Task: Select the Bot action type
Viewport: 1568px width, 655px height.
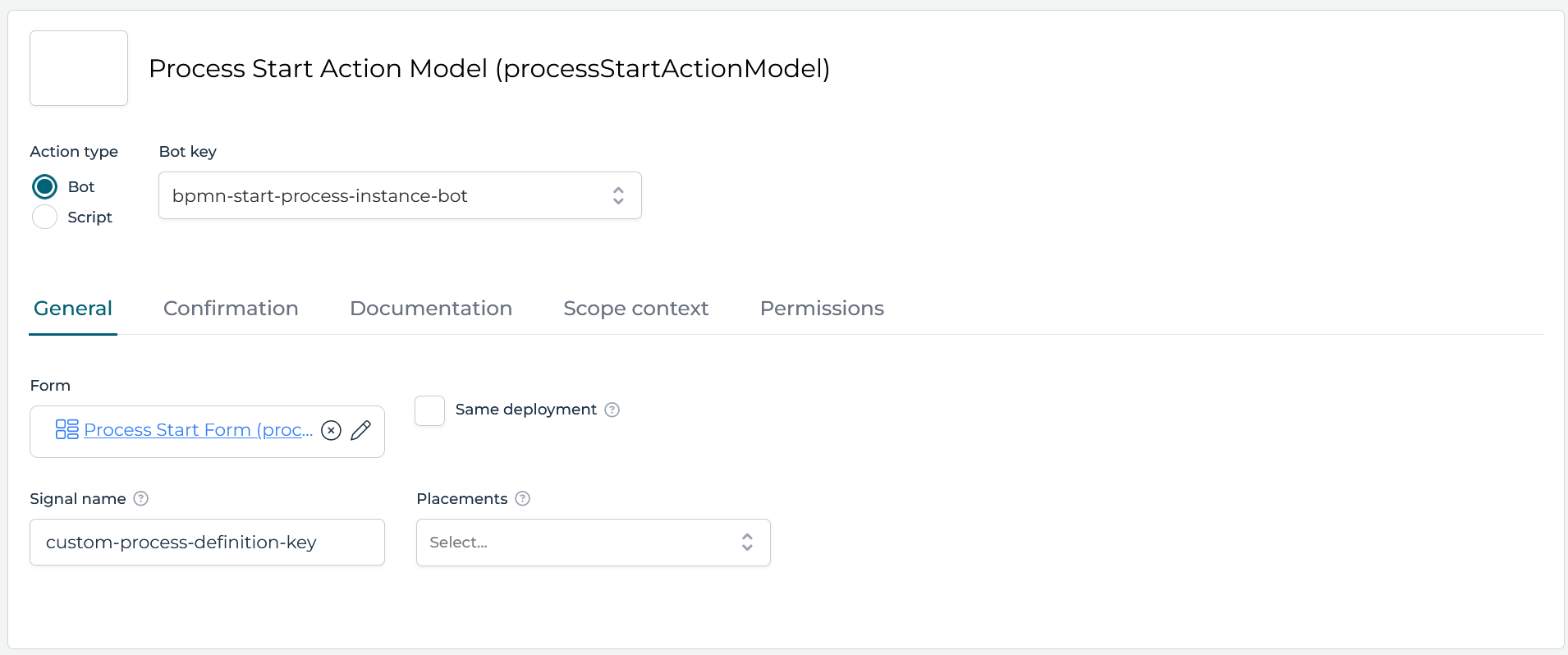Action: point(44,186)
